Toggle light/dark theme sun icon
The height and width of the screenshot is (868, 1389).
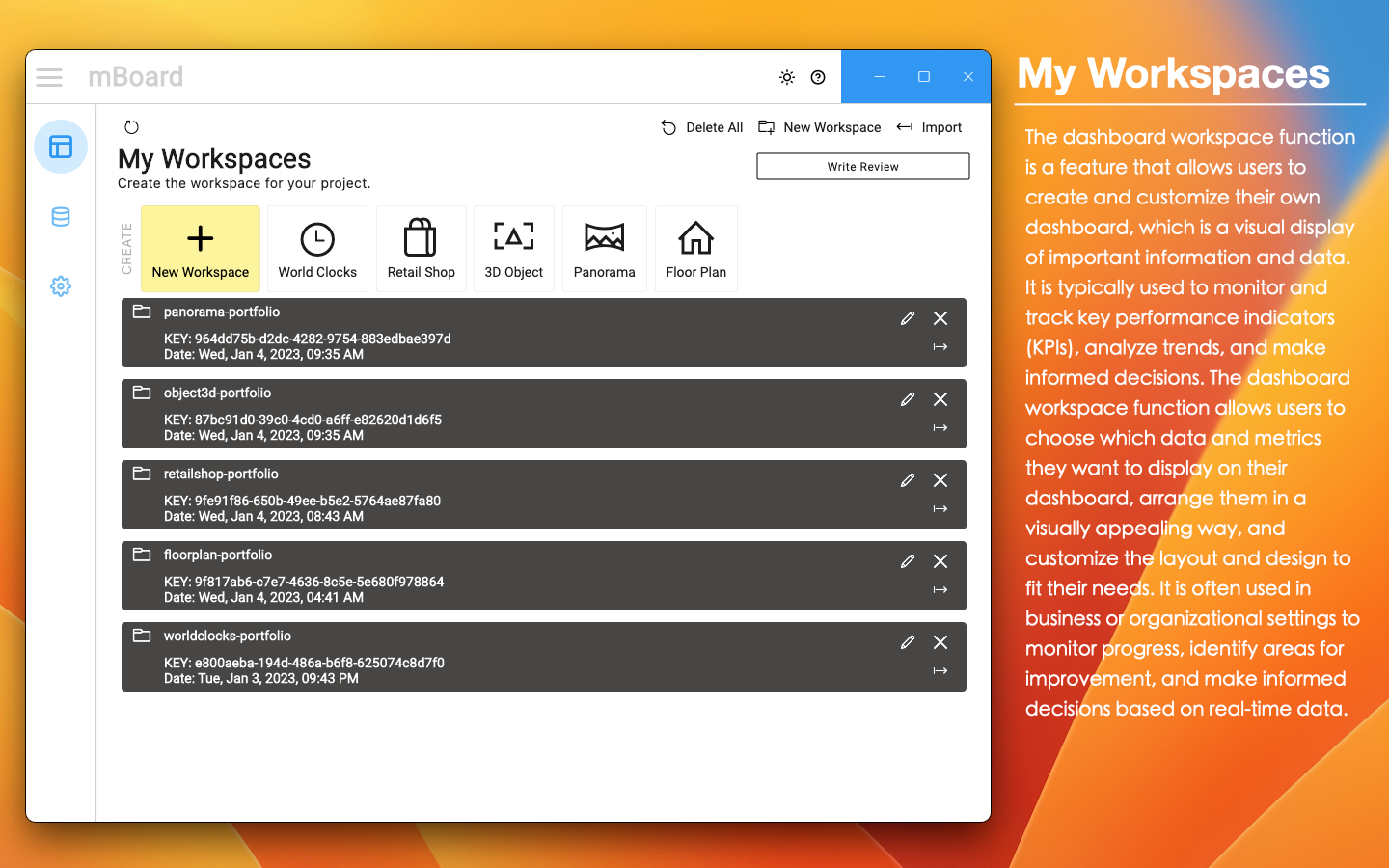pos(787,77)
